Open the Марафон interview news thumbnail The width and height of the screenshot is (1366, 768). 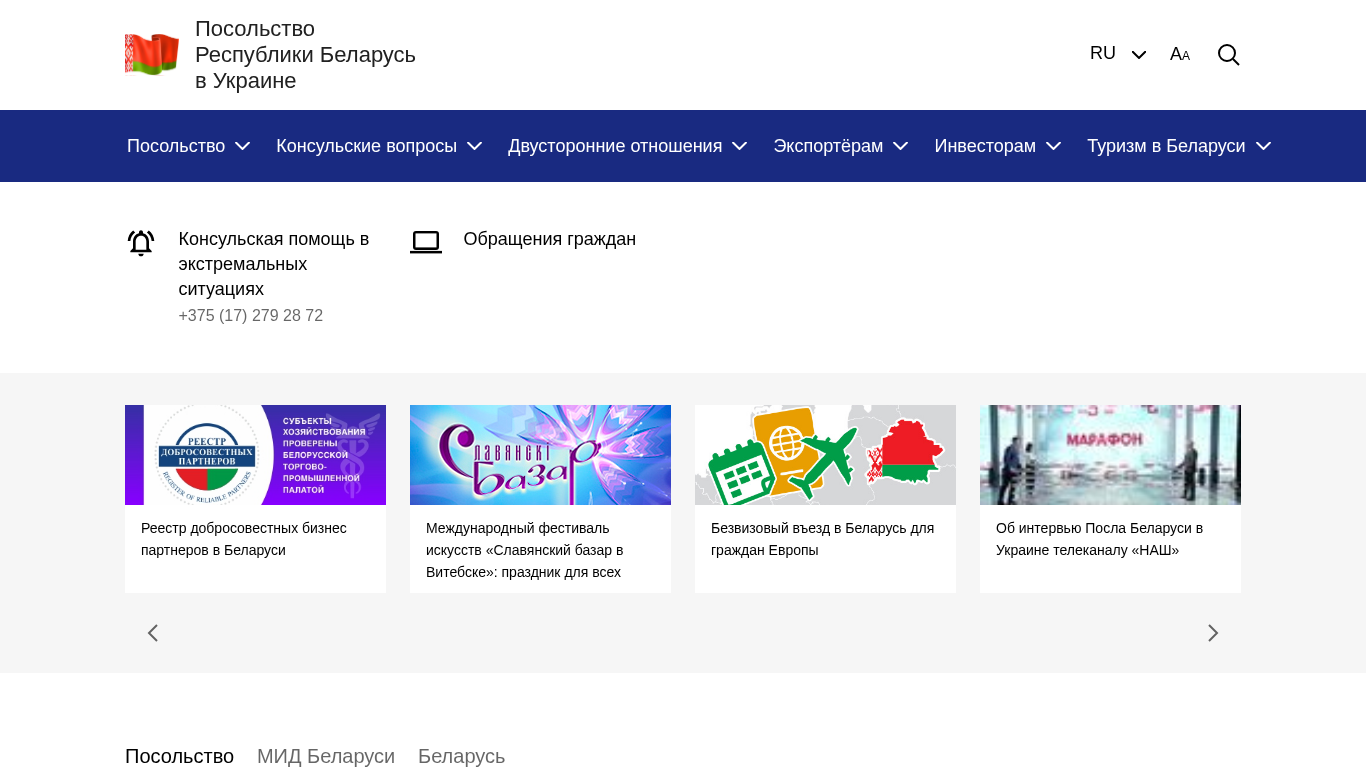pyautogui.click(x=1110, y=455)
